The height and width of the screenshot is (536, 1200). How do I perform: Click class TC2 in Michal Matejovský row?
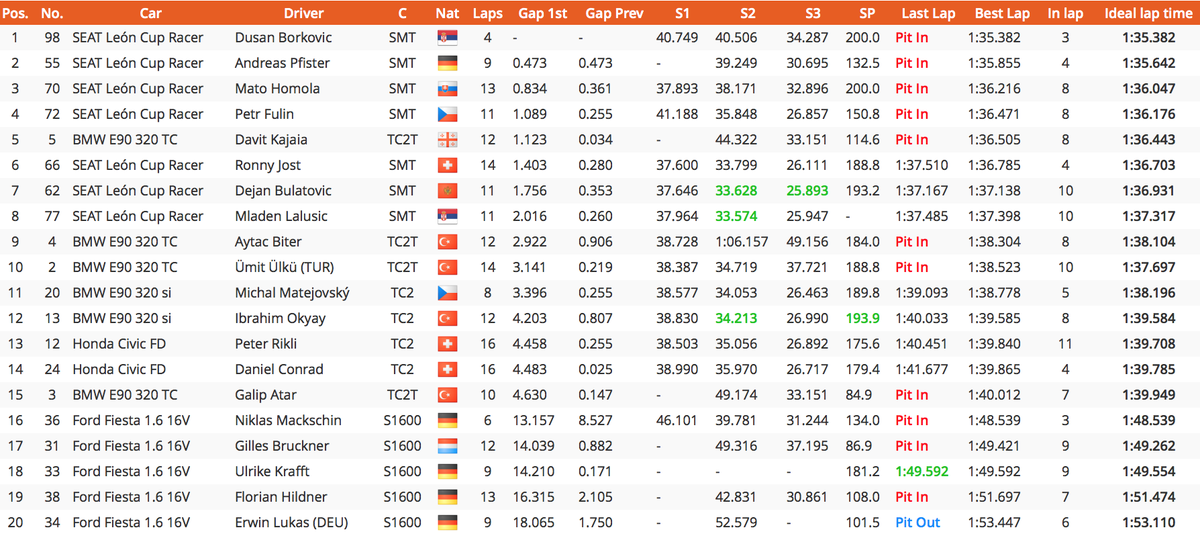402,292
